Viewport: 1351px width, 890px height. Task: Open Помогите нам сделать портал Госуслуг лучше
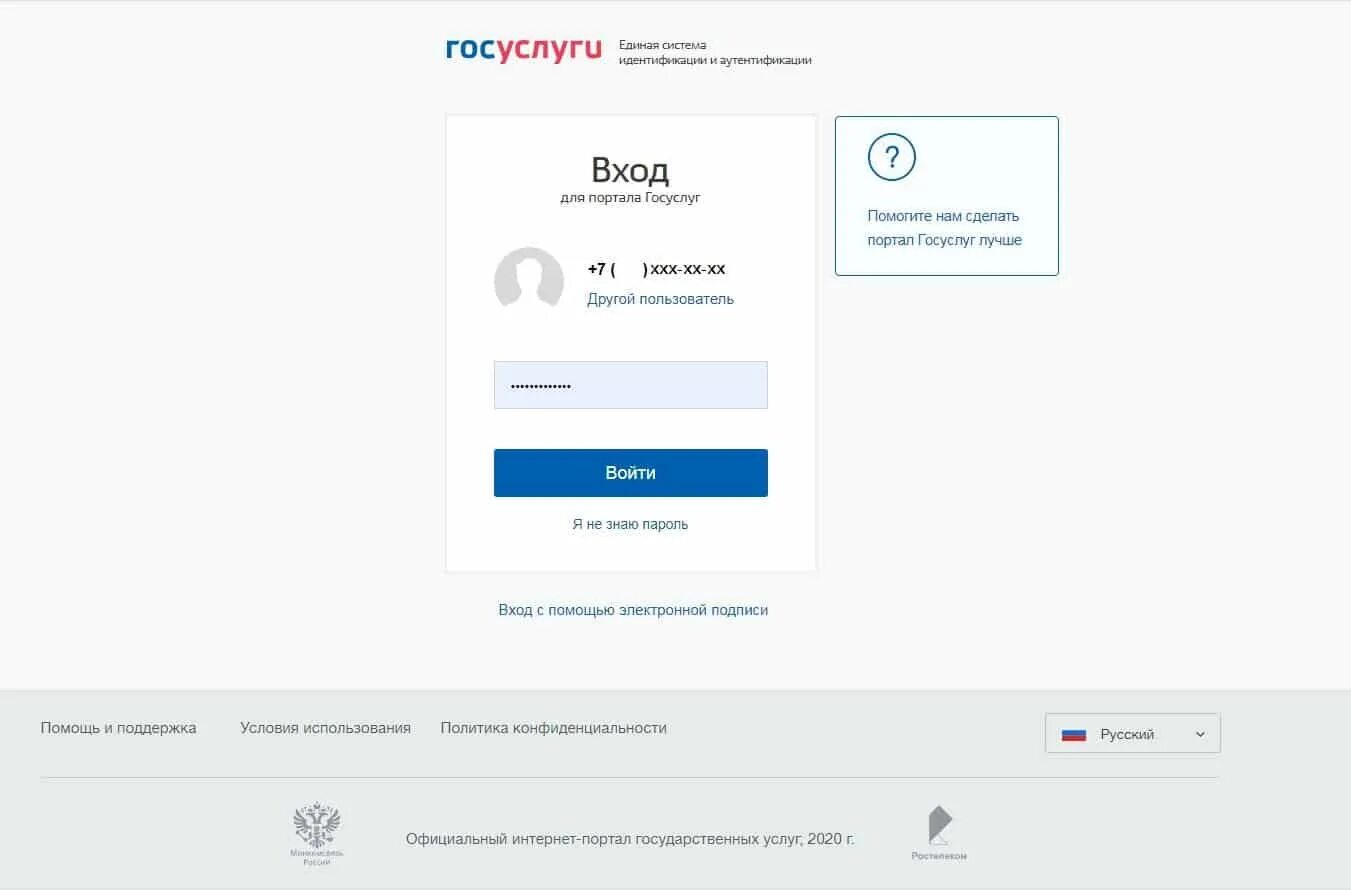pyautogui.click(x=945, y=228)
